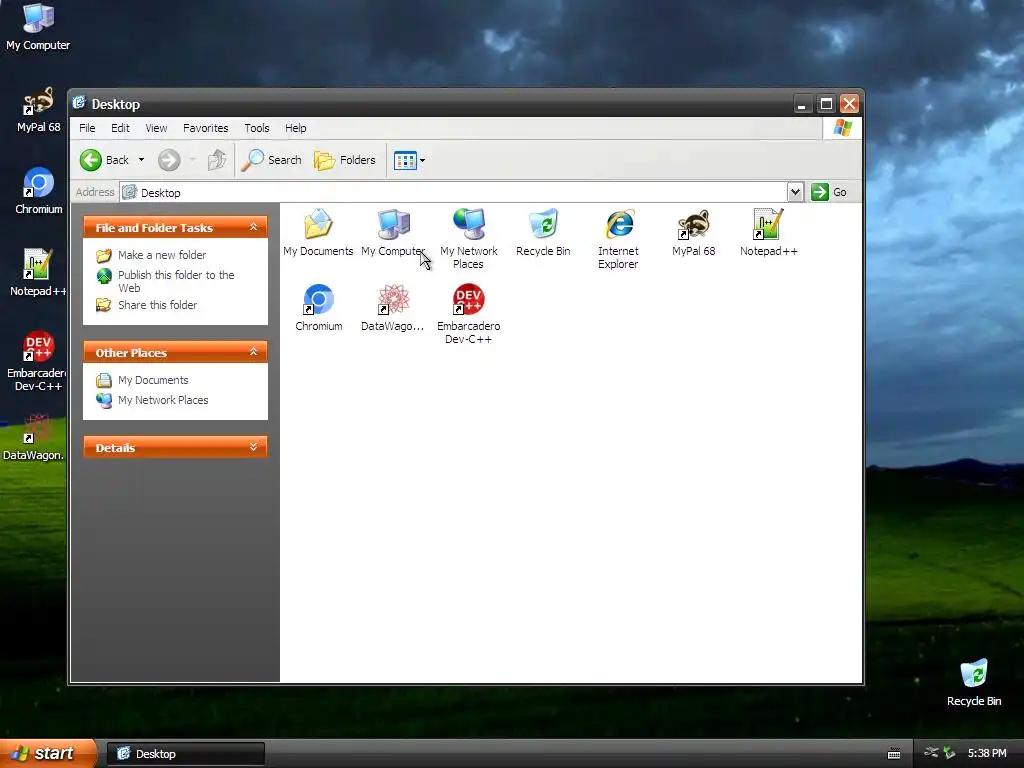Select MyPal 68 shortcut on desktop background
The image size is (1024, 768).
tap(38, 109)
